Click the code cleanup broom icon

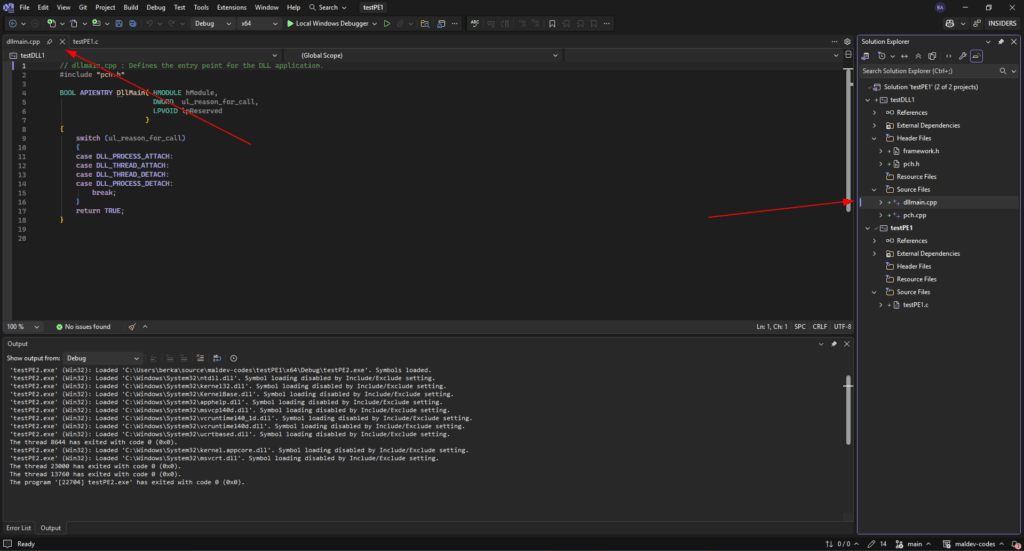pos(132,326)
